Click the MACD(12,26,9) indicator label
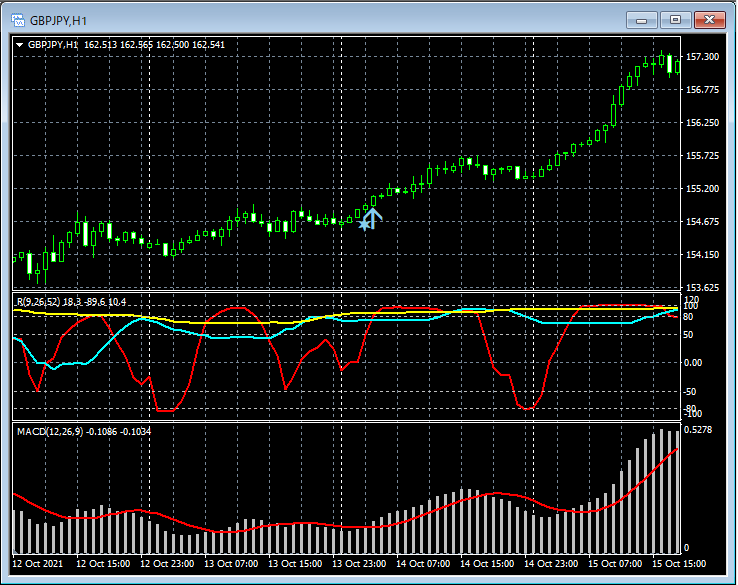This screenshot has height=585, width=738. tap(50, 431)
